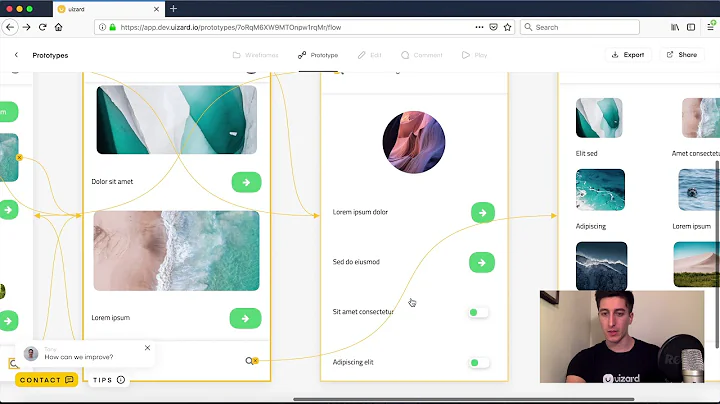The width and height of the screenshot is (720, 404).
Task: Click the browser Search field
Action: click(x=580, y=27)
